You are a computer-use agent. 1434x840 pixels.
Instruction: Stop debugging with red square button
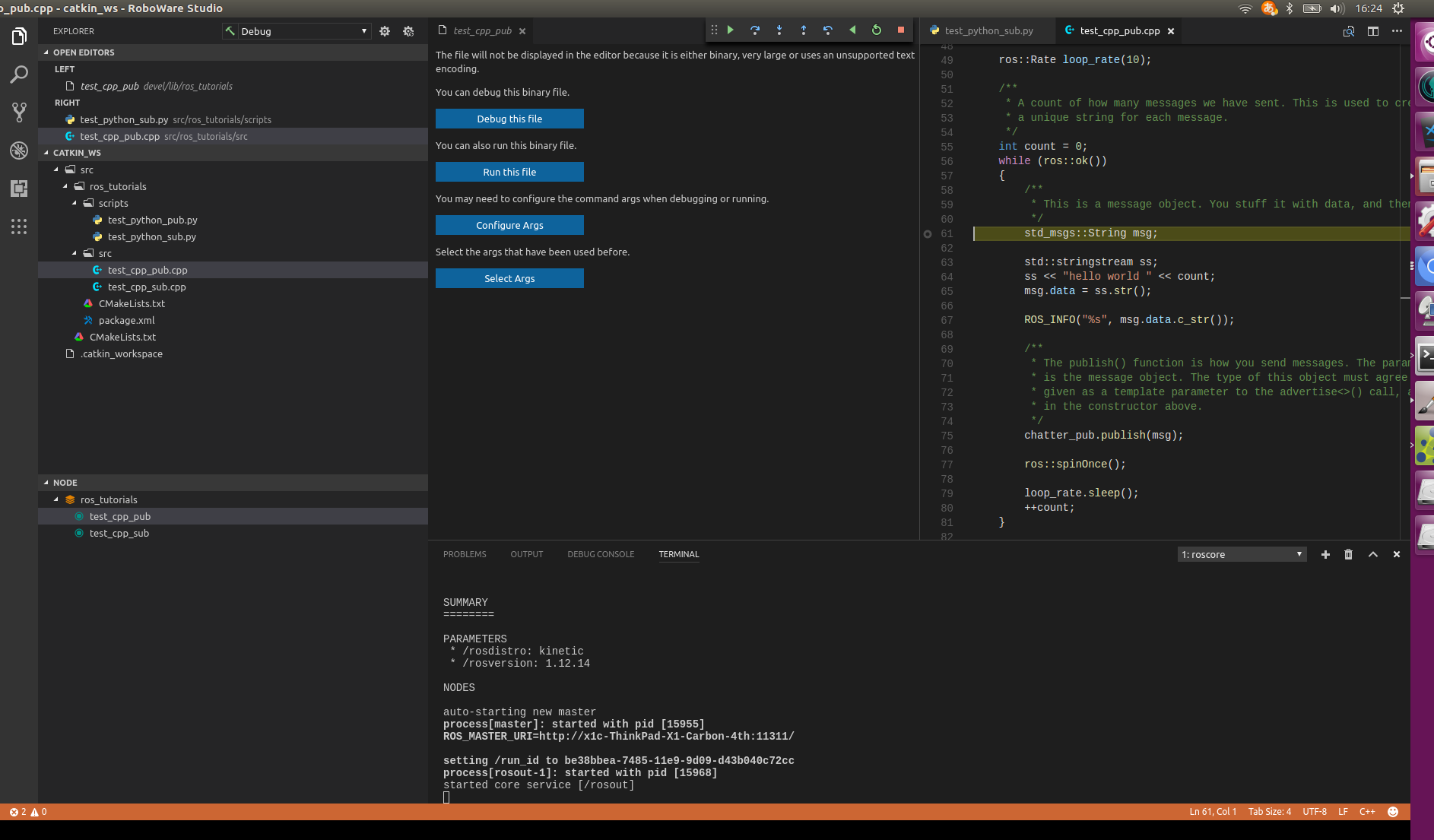pos(901,30)
